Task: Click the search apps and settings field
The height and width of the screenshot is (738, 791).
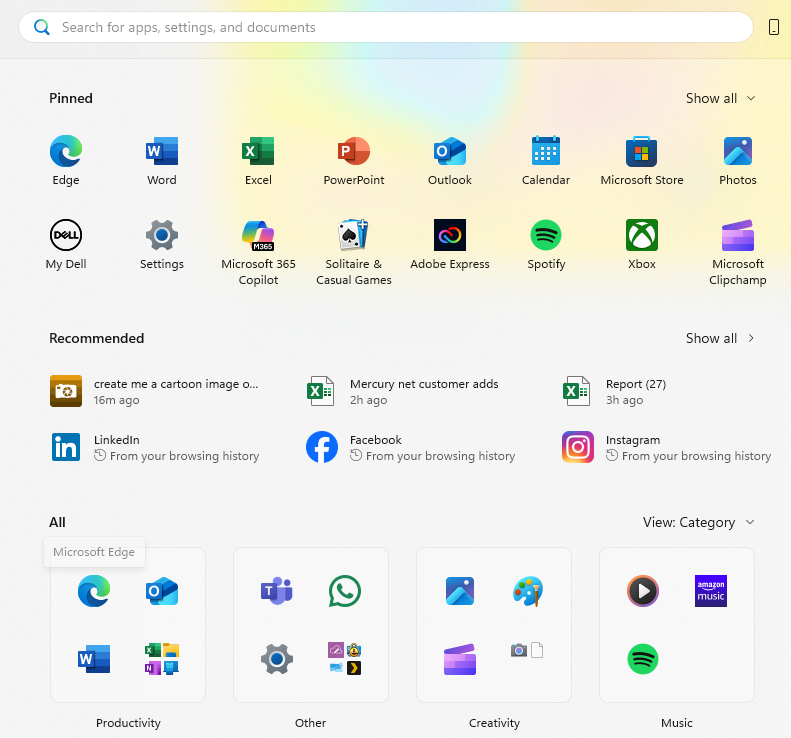Action: pyautogui.click(x=386, y=27)
